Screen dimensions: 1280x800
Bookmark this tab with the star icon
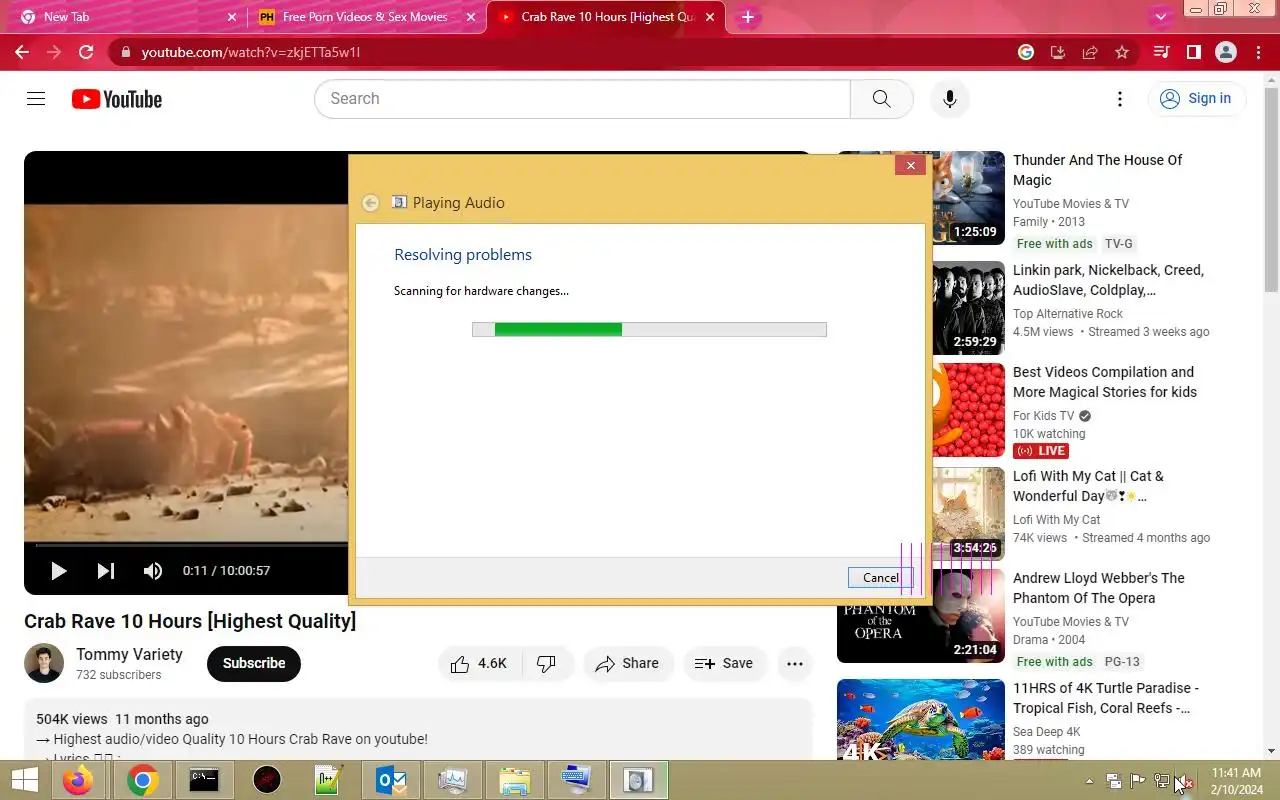tap(1122, 52)
